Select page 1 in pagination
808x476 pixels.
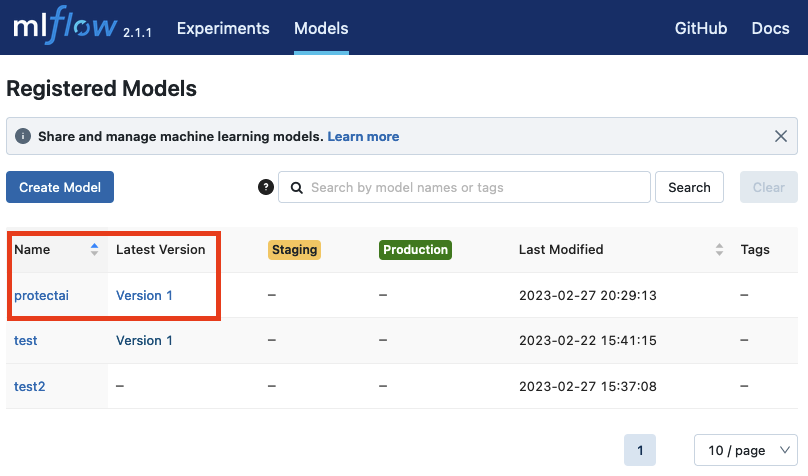point(640,451)
